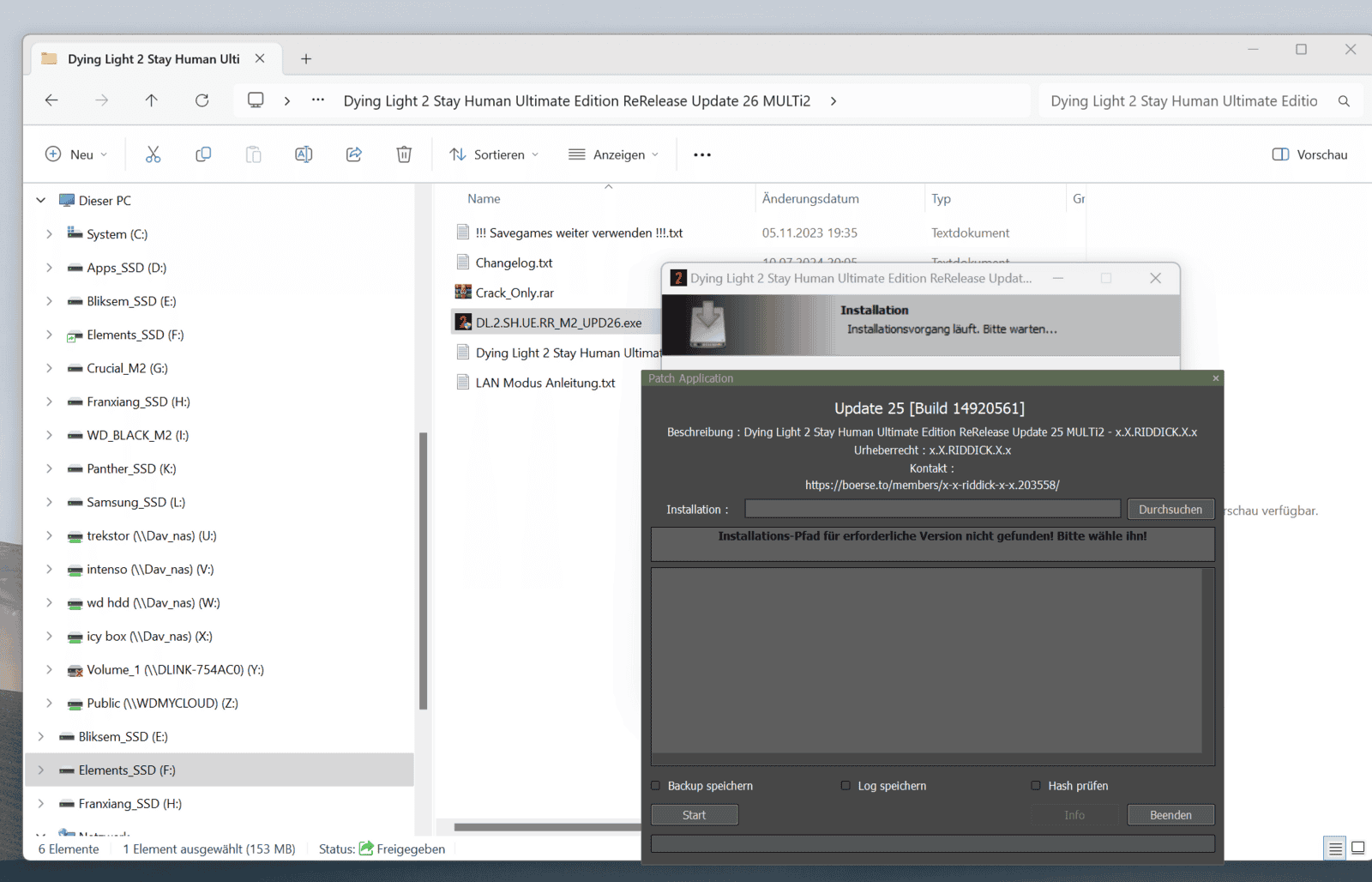Click the Copy icon in toolbar

coord(203,154)
